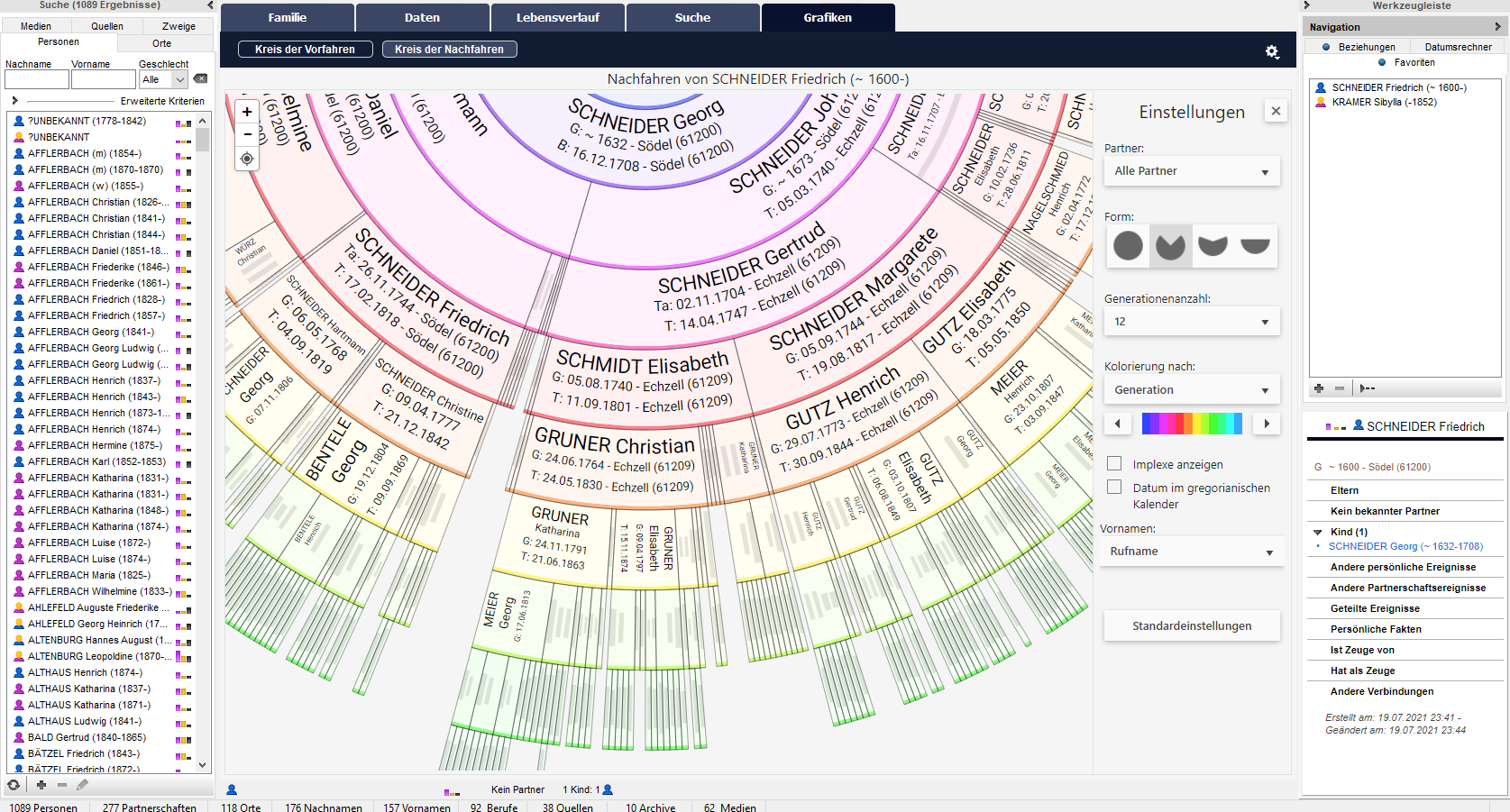This screenshot has width=1510, height=812.
Task: Expand the Erweiterte Kriterien section
Action: (15, 101)
